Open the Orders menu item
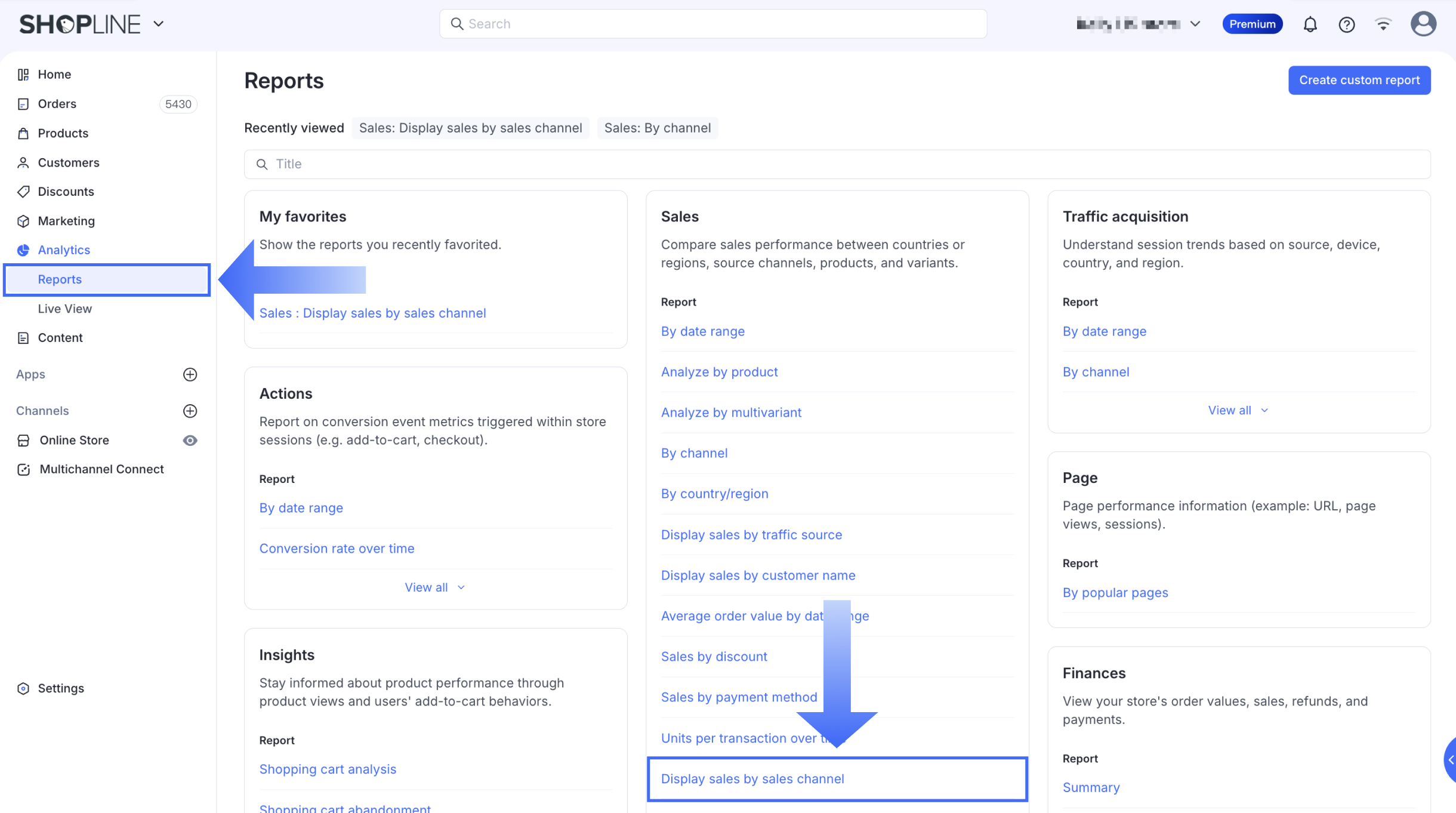 pyautogui.click(x=57, y=104)
